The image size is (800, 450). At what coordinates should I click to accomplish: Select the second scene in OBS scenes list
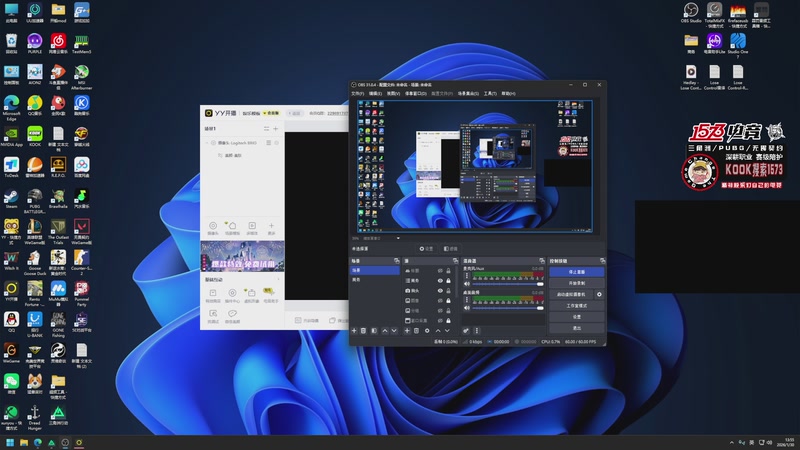[375, 280]
